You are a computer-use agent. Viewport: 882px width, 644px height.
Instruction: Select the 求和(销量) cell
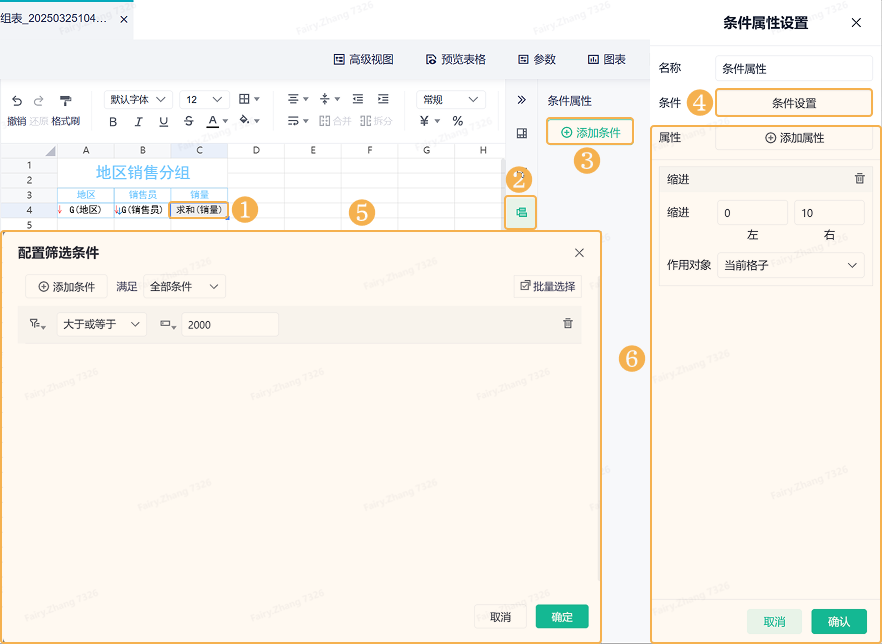pos(199,210)
